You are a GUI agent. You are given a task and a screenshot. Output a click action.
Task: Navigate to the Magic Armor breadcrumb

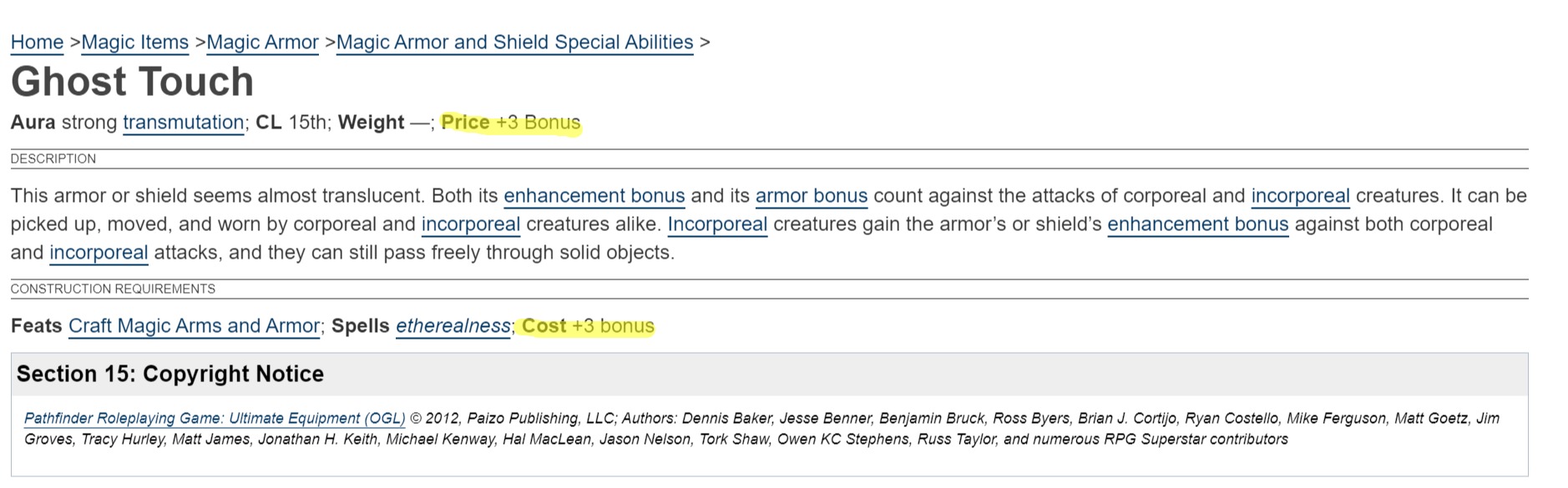pyautogui.click(x=262, y=43)
